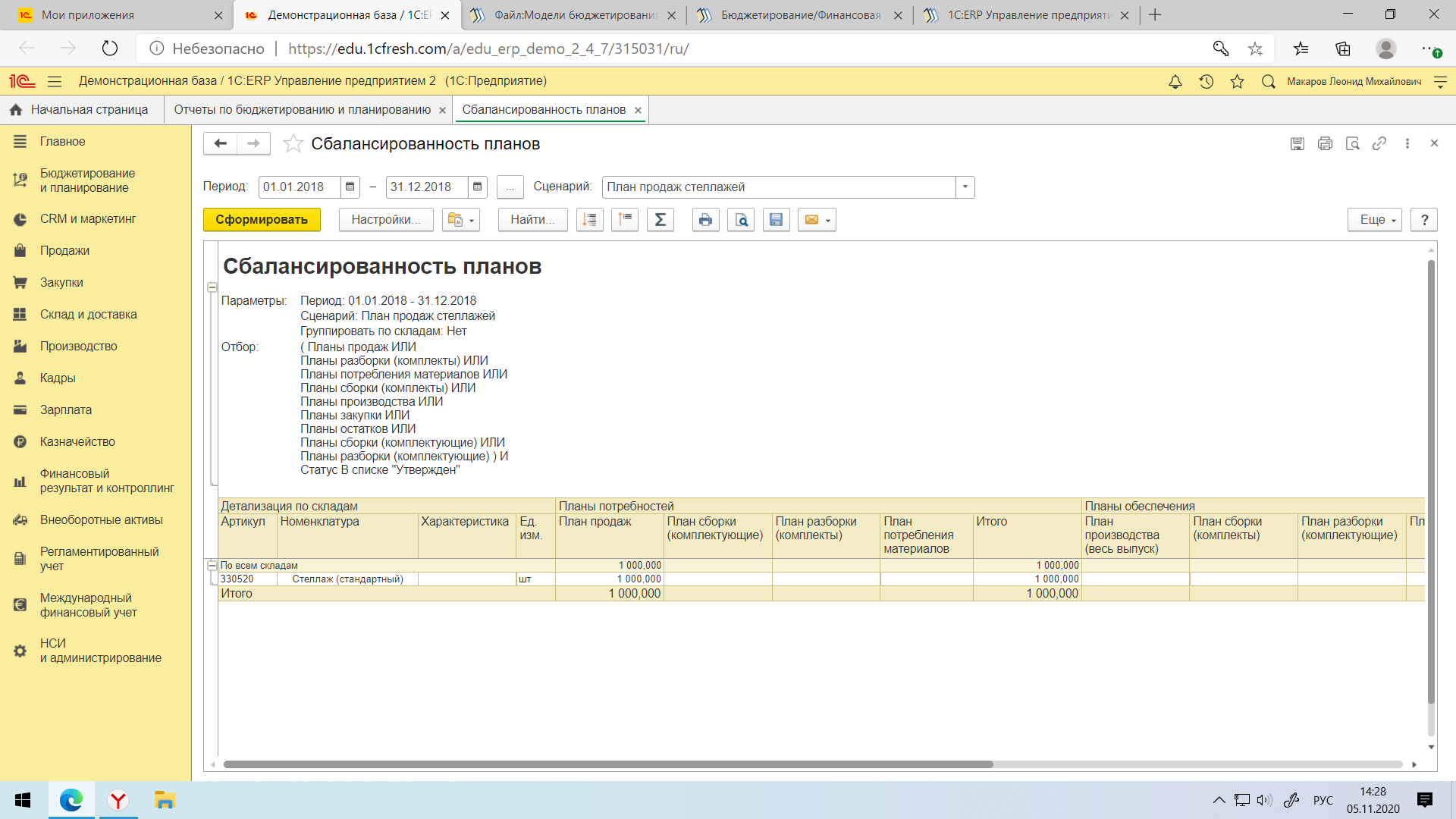Collapse the parameters section expander
This screenshot has height=819, width=1456.
tap(212, 287)
